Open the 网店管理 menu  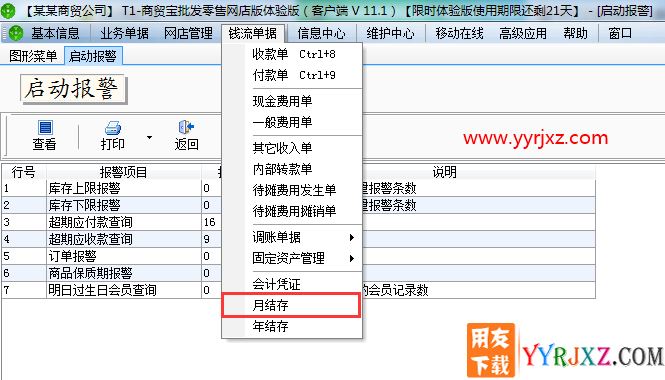[188, 33]
